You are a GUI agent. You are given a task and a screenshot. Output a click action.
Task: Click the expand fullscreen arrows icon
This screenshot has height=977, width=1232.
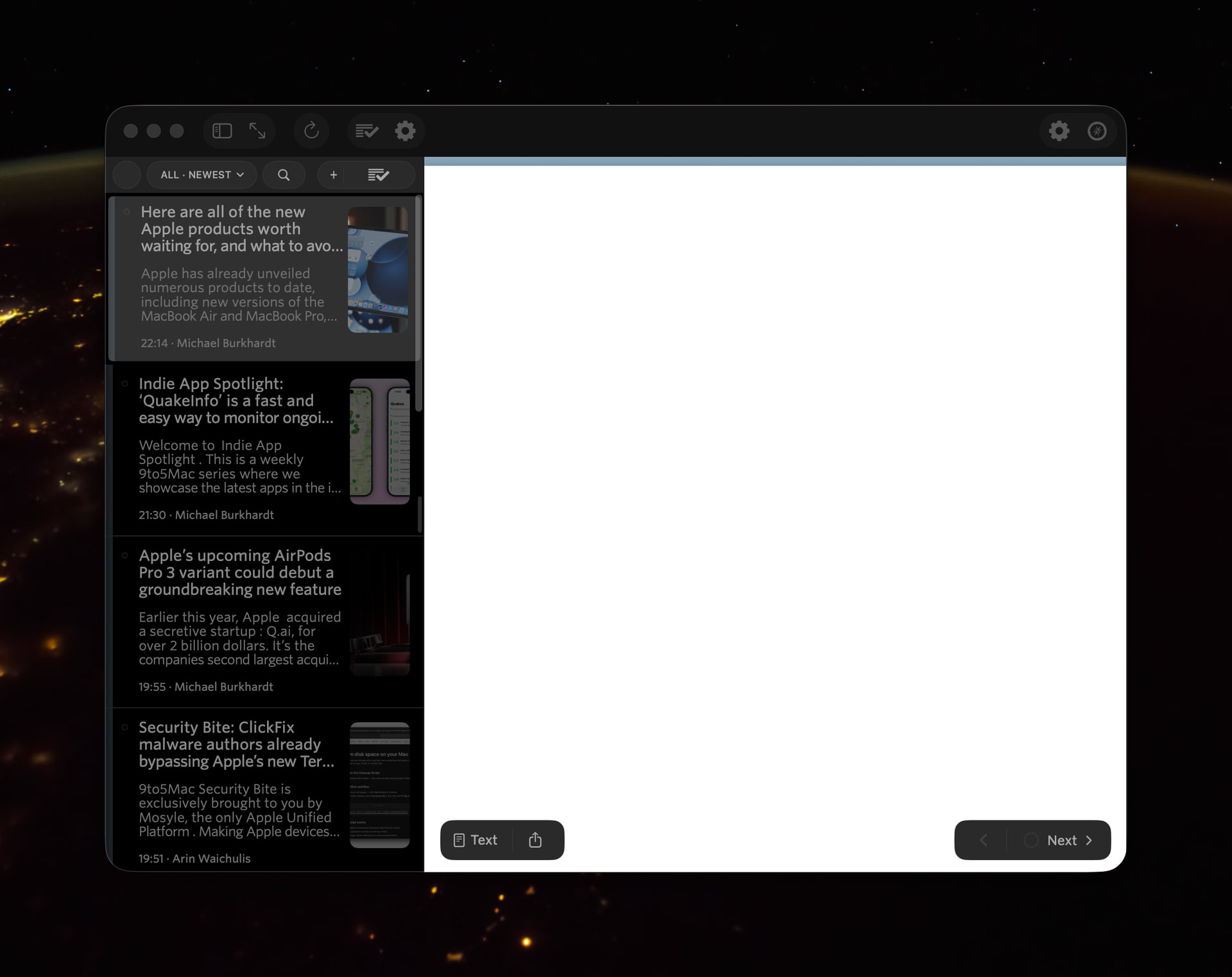[x=257, y=131]
